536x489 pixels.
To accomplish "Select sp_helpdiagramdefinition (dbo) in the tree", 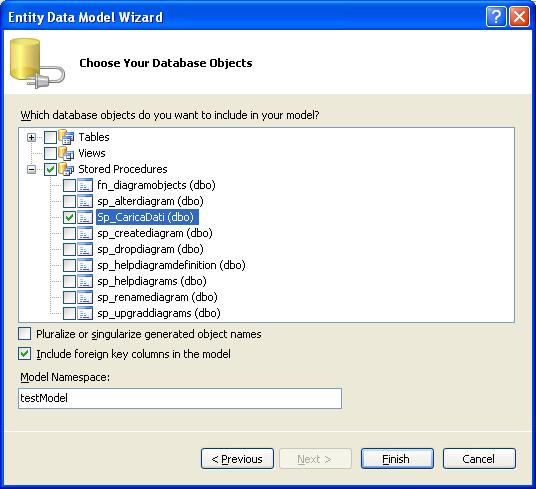I will 171,265.
